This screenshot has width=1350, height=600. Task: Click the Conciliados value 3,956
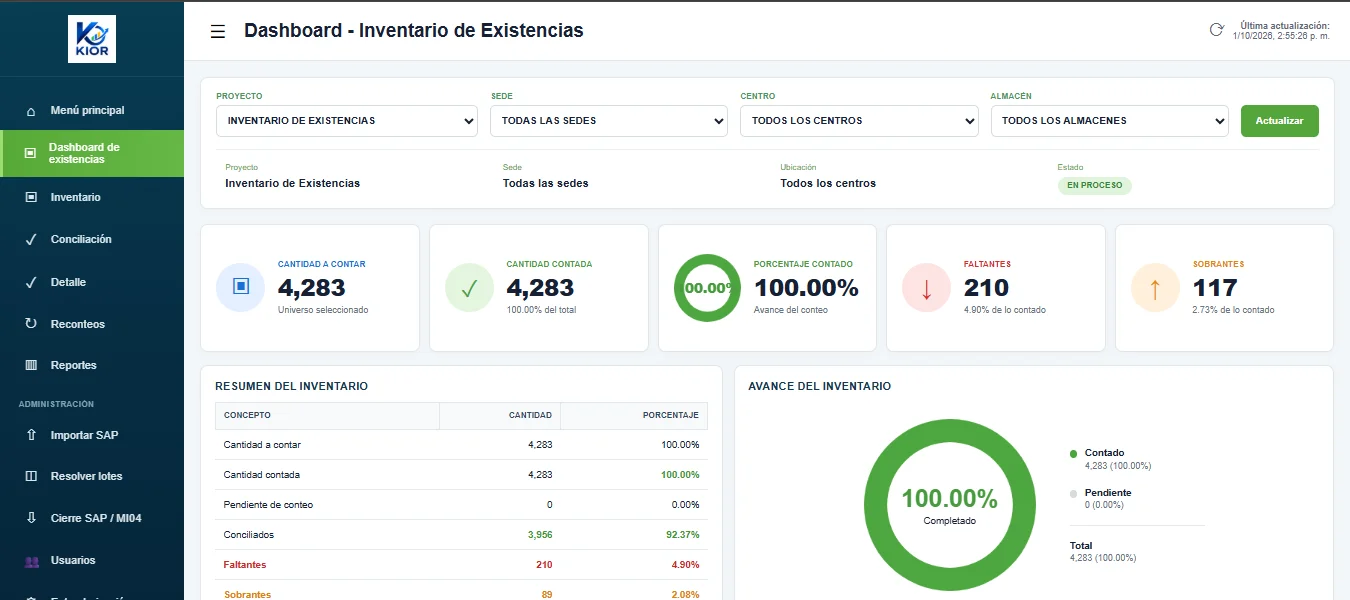click(x=540, y=535)
